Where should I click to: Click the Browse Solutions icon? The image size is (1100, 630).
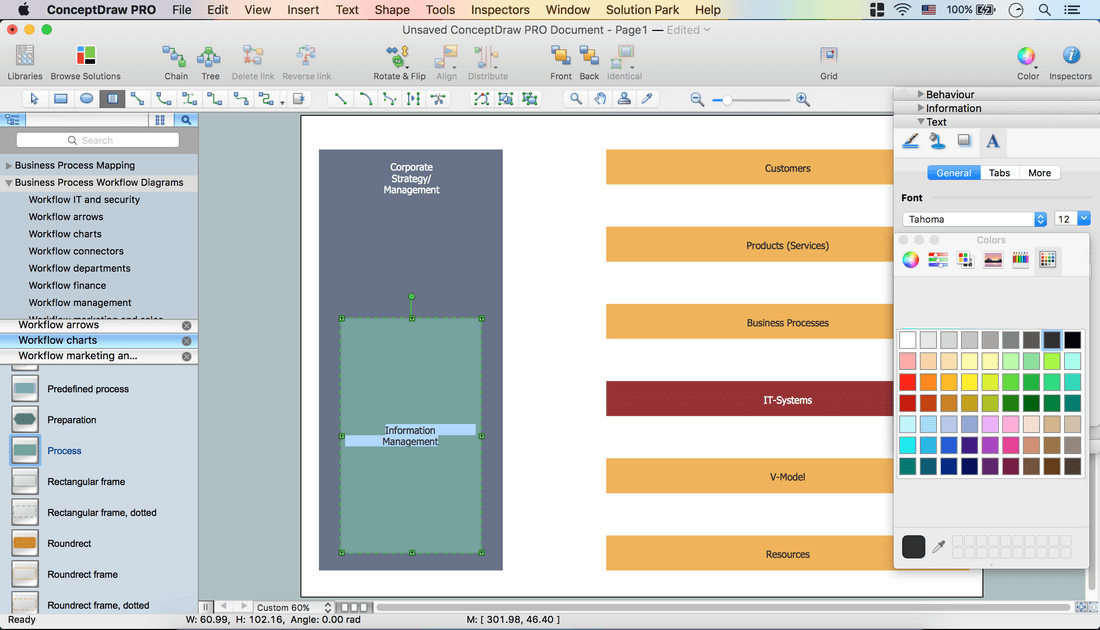[86, 57]
